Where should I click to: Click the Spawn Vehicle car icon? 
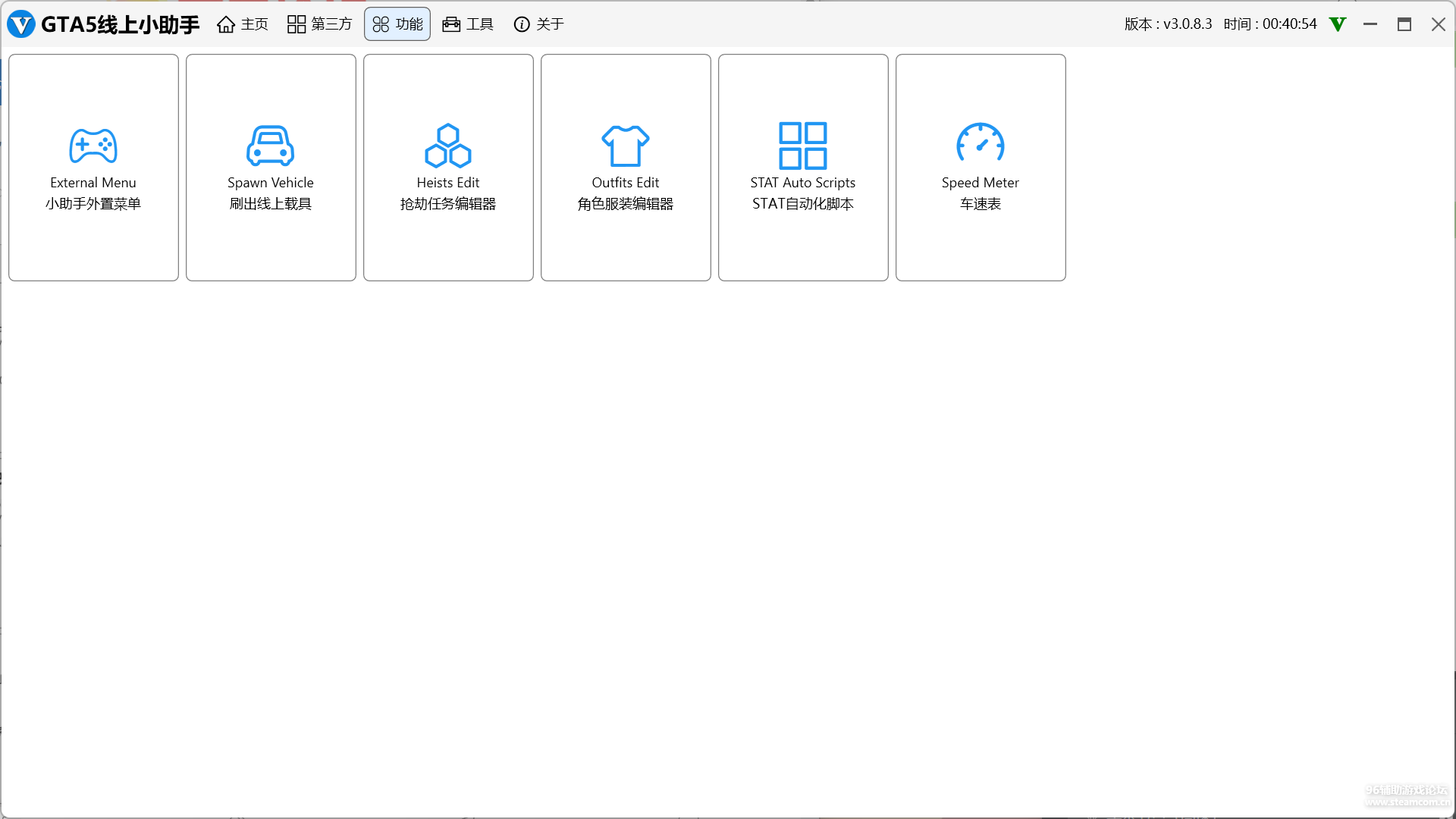coord(271,146)
